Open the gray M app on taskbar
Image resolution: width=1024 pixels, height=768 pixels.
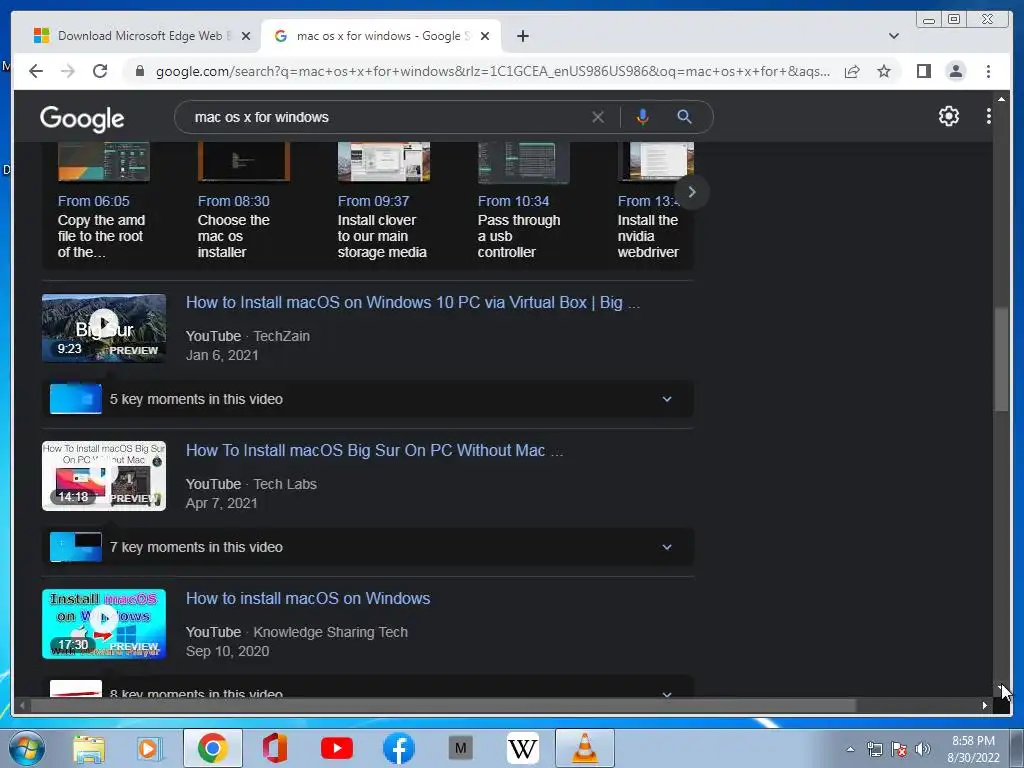tap(460, 748)
